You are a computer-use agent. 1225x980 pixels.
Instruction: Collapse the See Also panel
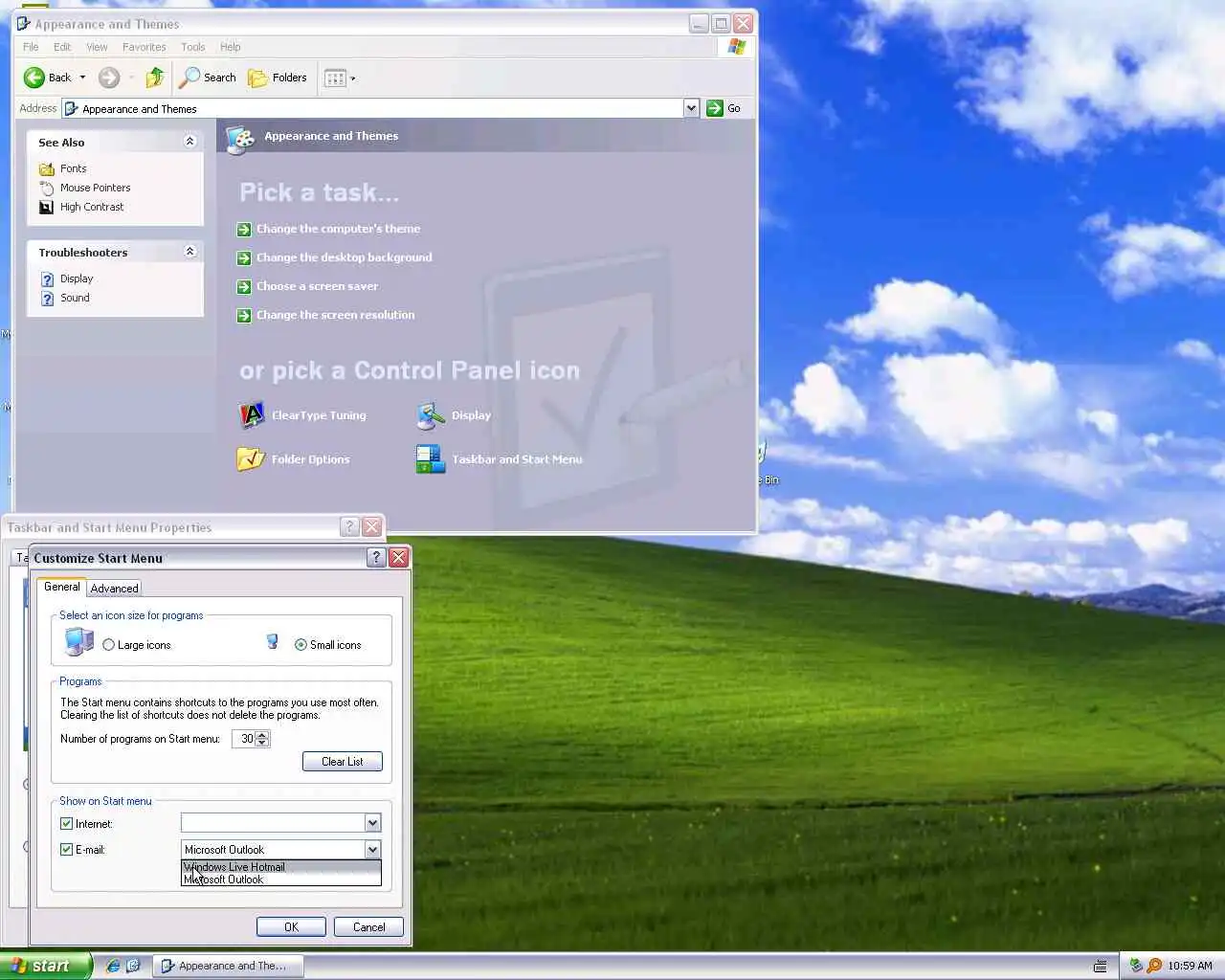(x=189, y=142)
